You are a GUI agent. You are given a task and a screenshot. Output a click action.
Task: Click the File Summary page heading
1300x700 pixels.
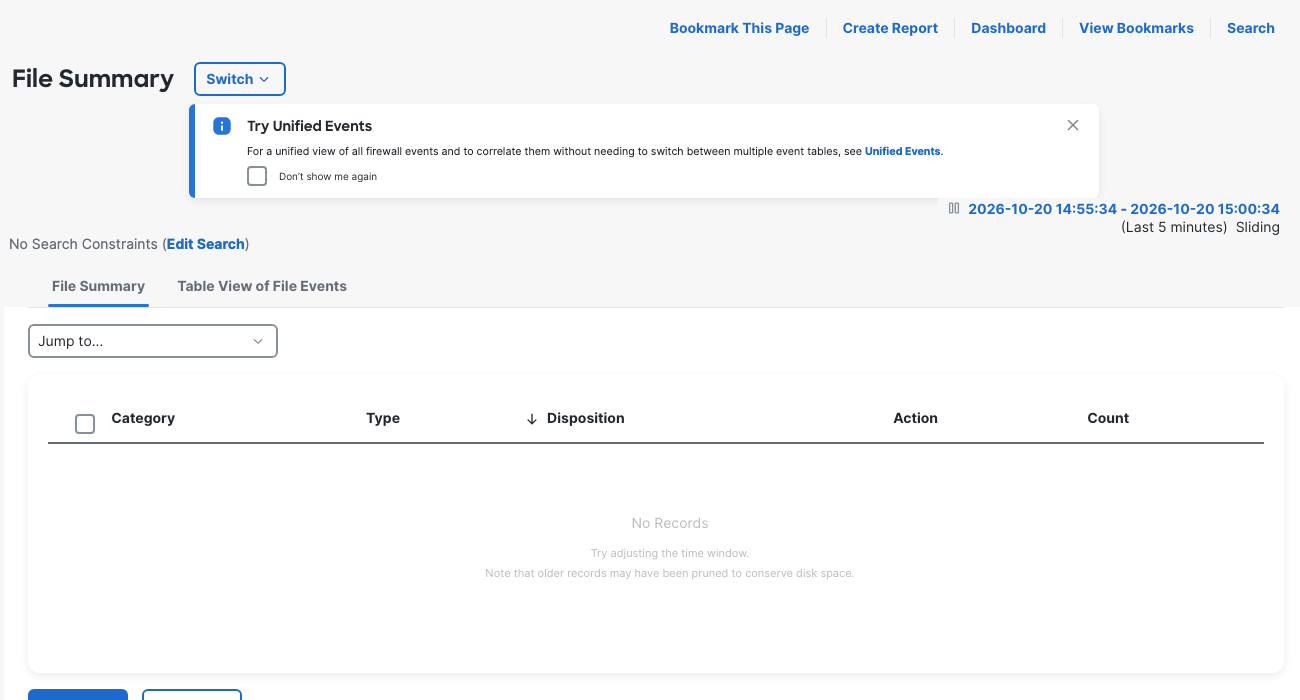tap(93, 79)
